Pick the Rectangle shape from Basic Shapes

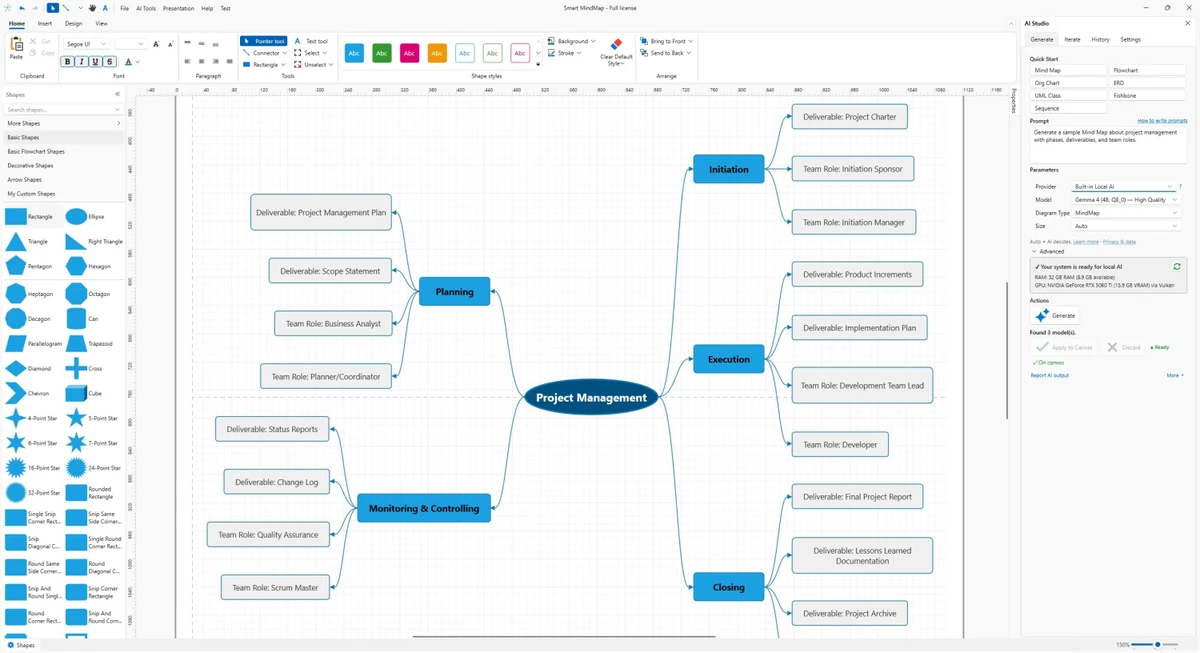pos(32,216)
